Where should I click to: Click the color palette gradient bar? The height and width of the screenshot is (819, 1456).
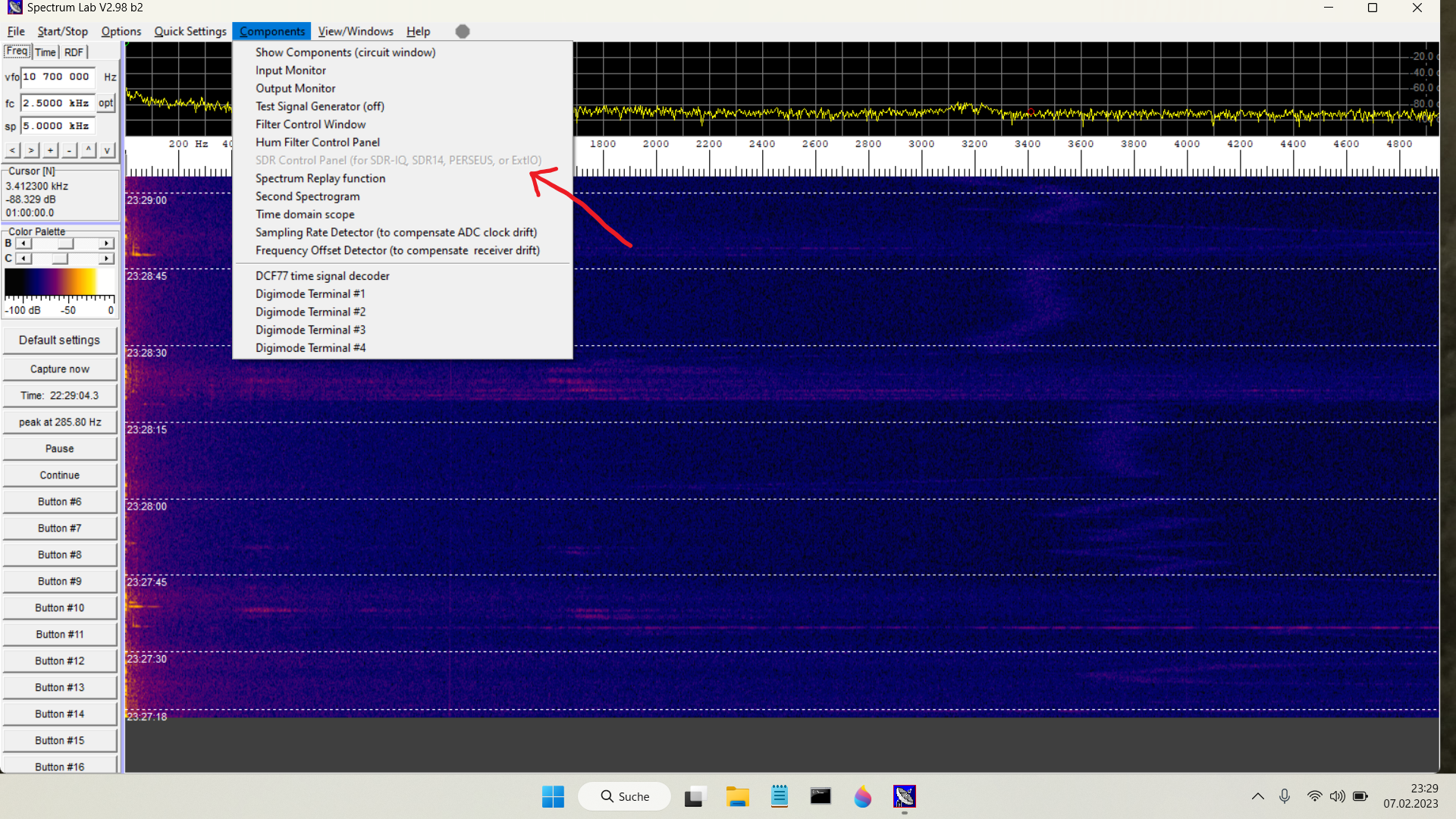[x=59, y=282]
